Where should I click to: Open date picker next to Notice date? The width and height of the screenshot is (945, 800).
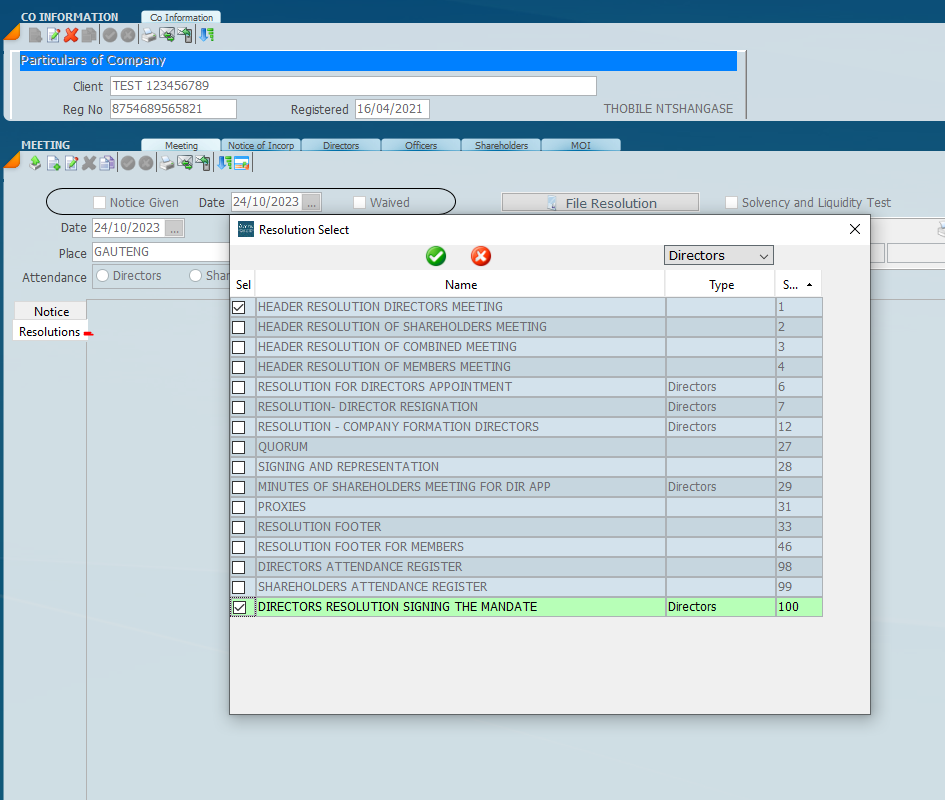pos(312,203)
